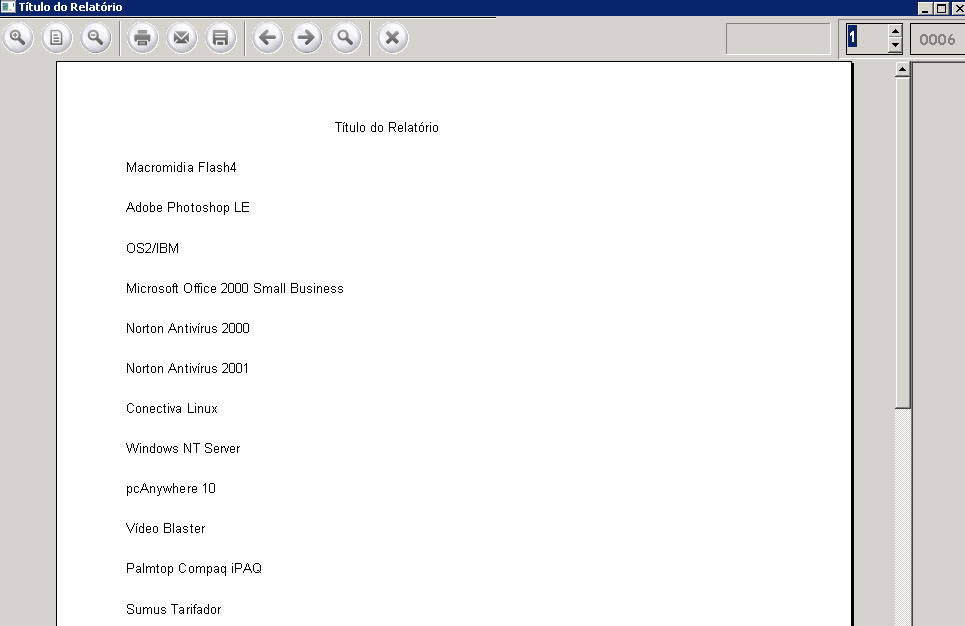The width and height of the screenshot is (965, 626).
Task: Increase page number with spinner up arrow
Action: click(x=895, y=31)
